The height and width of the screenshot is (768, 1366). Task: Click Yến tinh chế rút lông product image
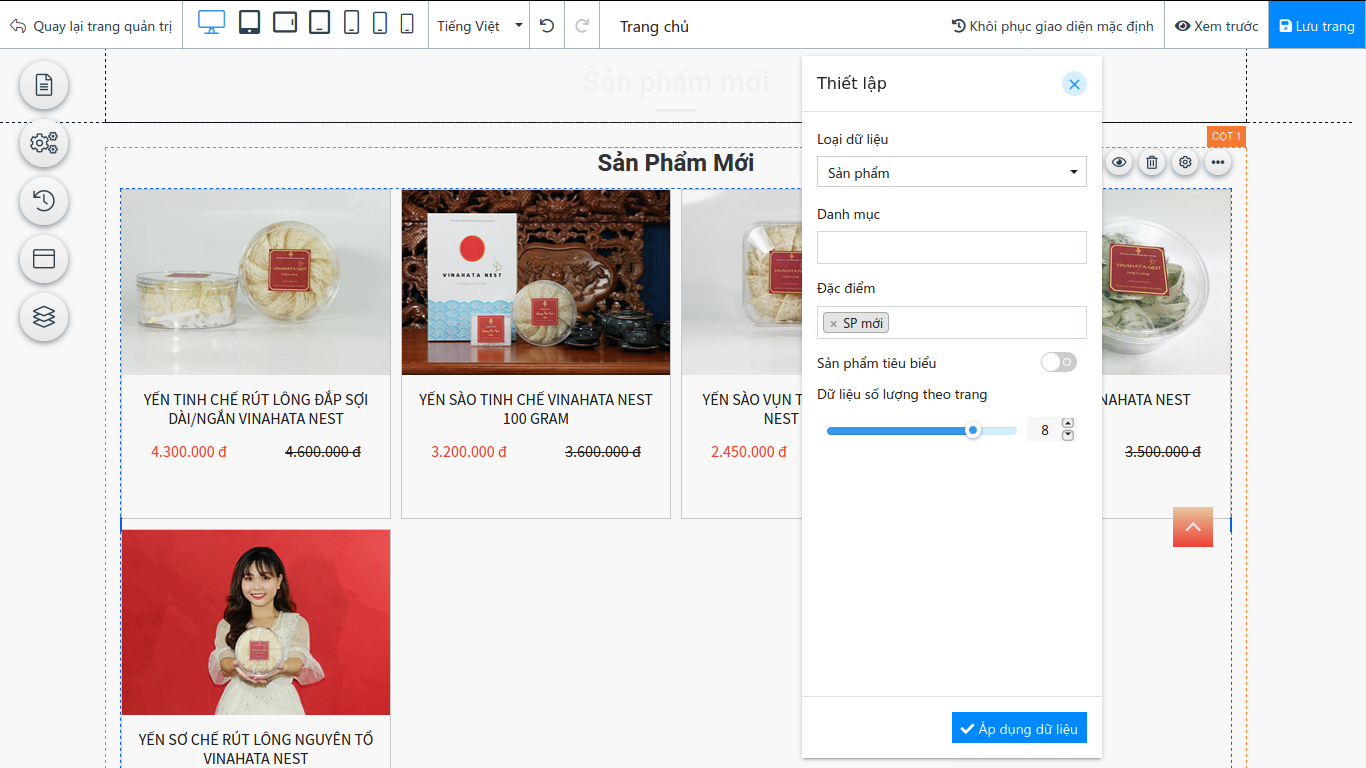coord(256,282)
